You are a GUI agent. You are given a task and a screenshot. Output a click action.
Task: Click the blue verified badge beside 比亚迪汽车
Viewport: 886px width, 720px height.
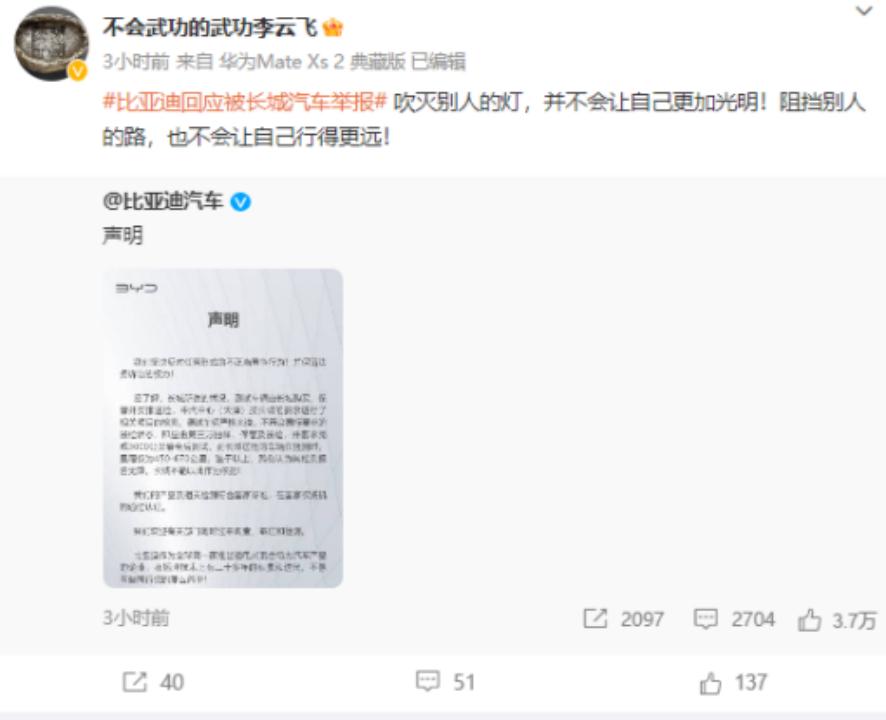coord(241,202)
